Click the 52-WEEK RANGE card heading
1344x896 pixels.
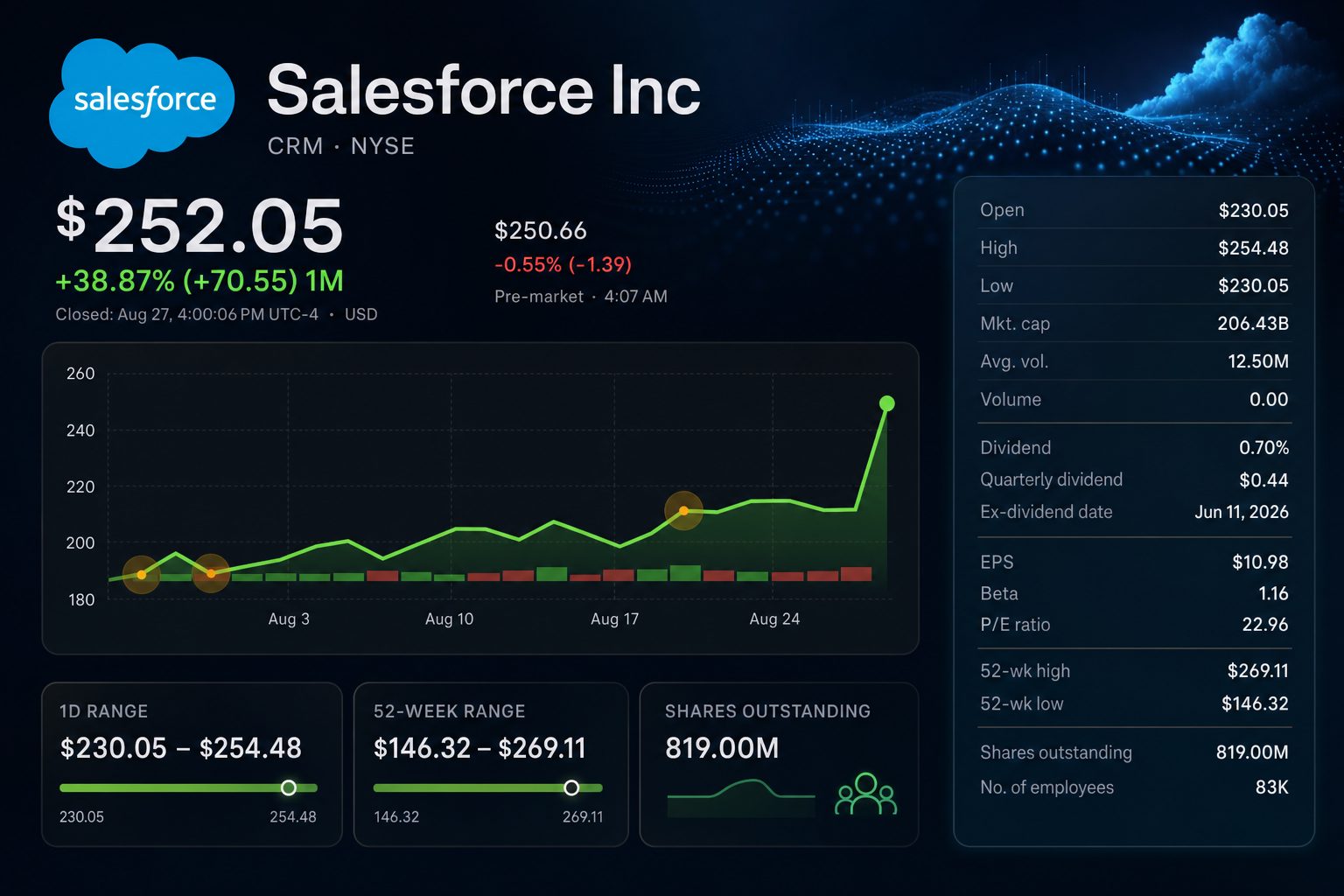449,711
